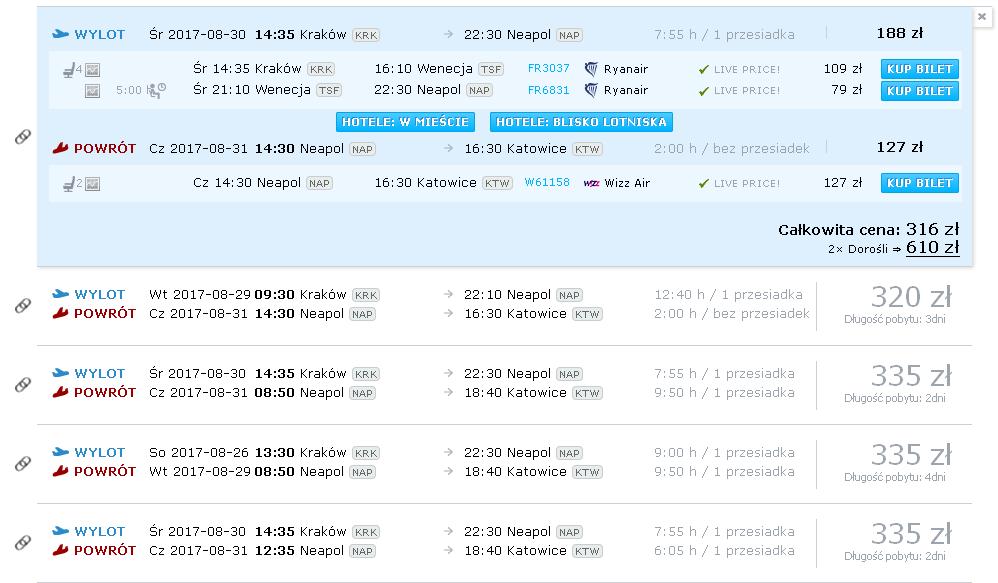
Task: Click picture icon on Śr 21:10 Wenecja row
Action: (92, 92)
